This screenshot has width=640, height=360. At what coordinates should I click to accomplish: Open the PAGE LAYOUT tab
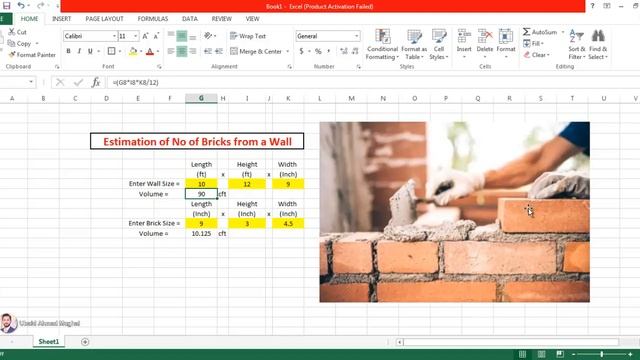pos(104,19)
